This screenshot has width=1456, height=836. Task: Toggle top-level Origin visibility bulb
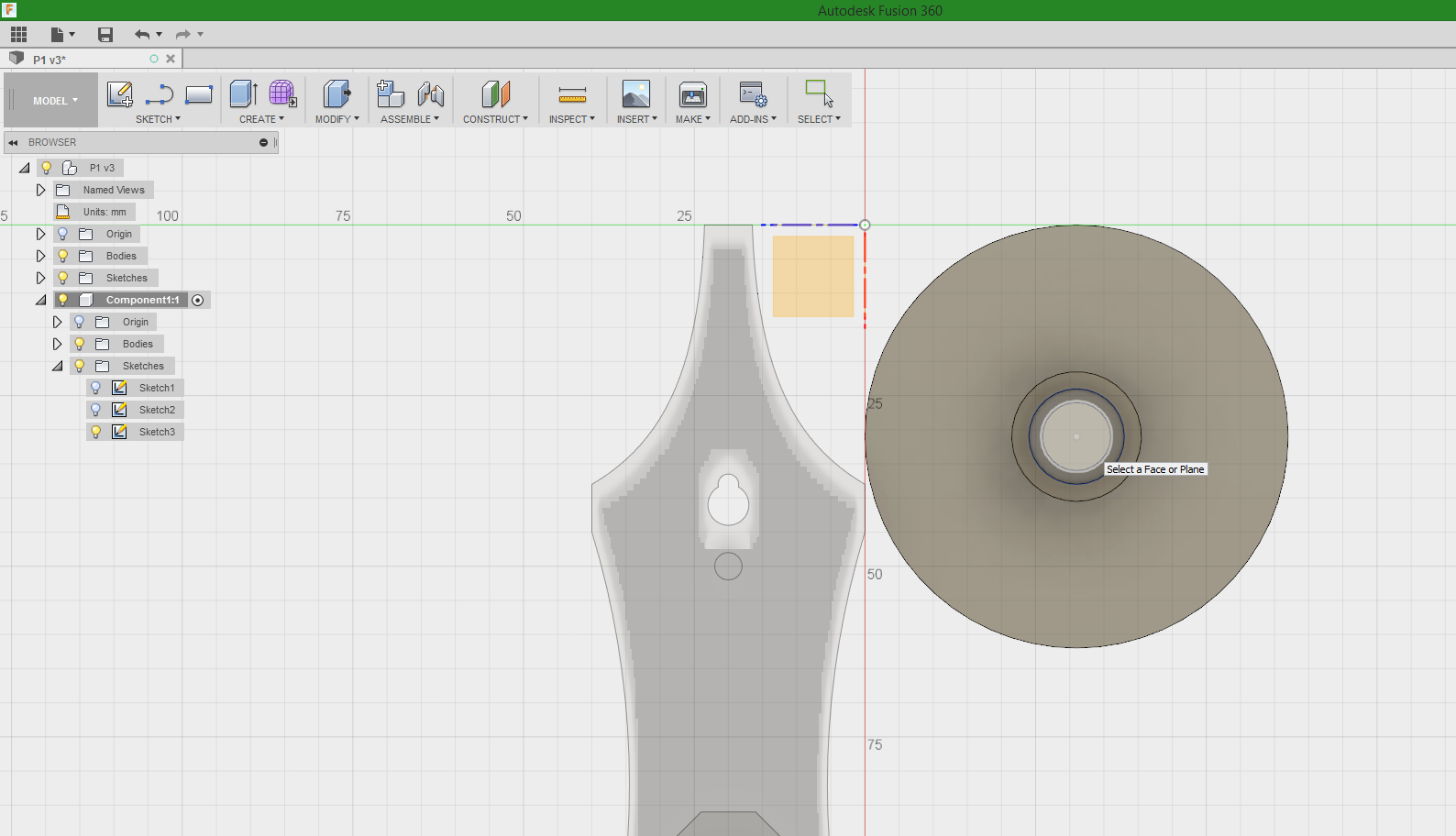63,234
